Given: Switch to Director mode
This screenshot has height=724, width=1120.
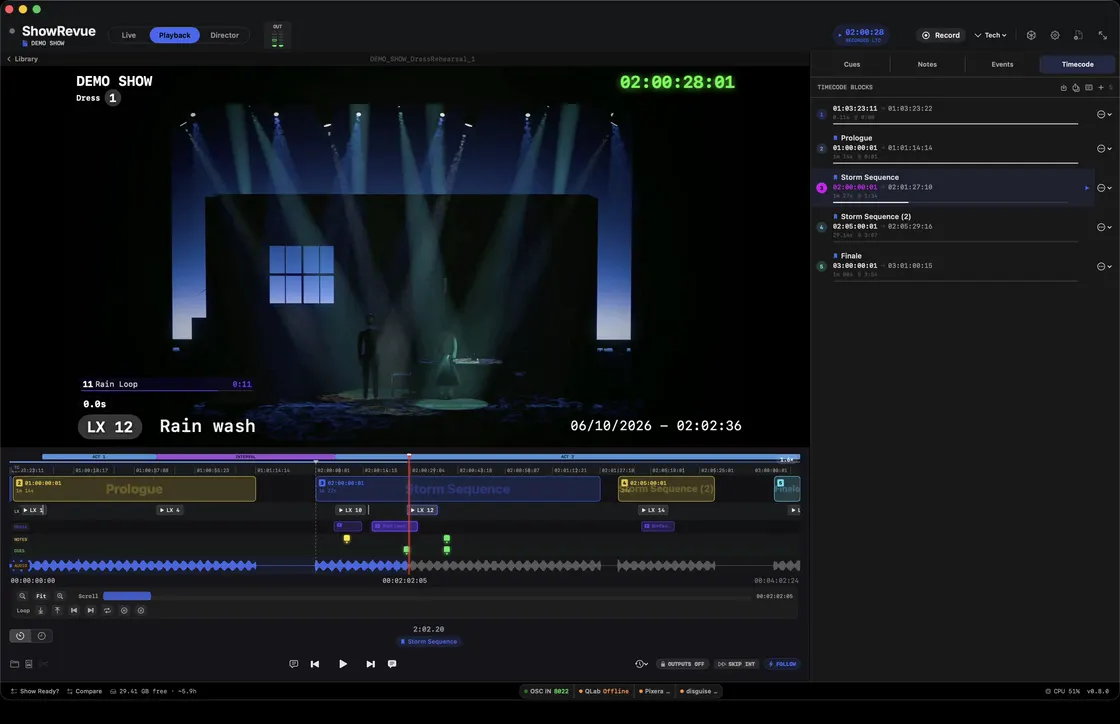Looking at the screenshot, I should pyautogui.click(x=224, y=35).
